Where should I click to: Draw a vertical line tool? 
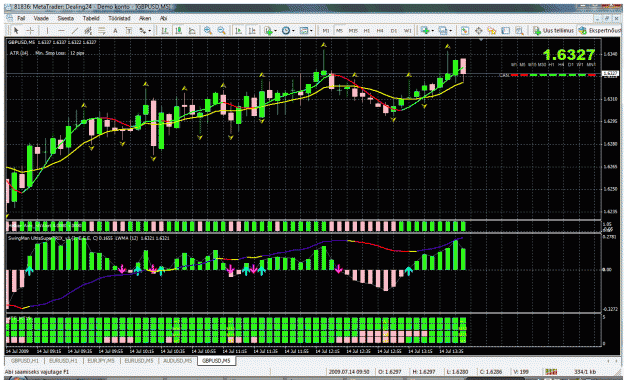pos(47,31)
